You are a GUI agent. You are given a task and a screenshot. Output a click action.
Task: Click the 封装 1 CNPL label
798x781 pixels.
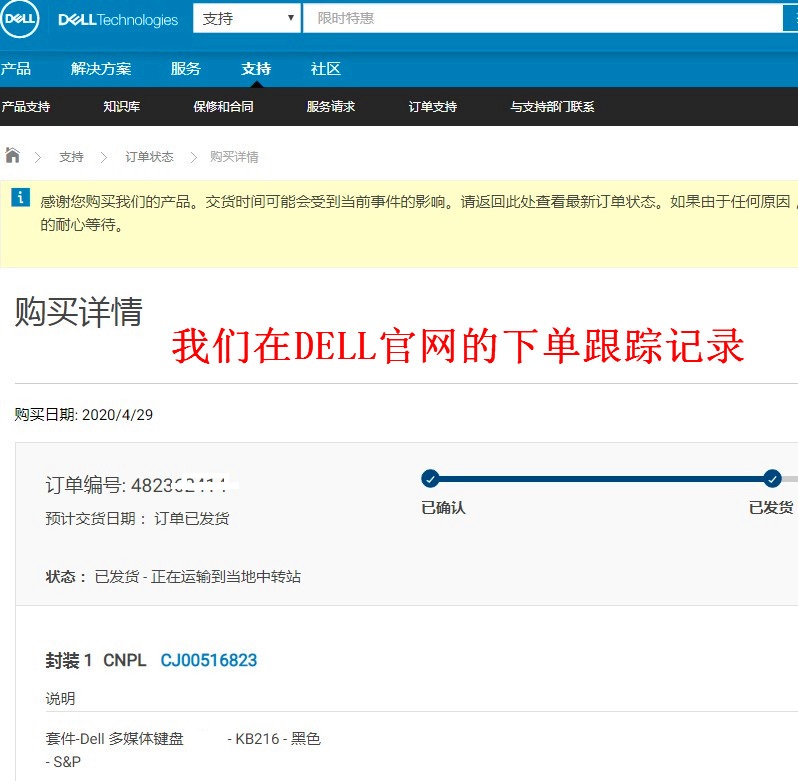click(96, 660)
